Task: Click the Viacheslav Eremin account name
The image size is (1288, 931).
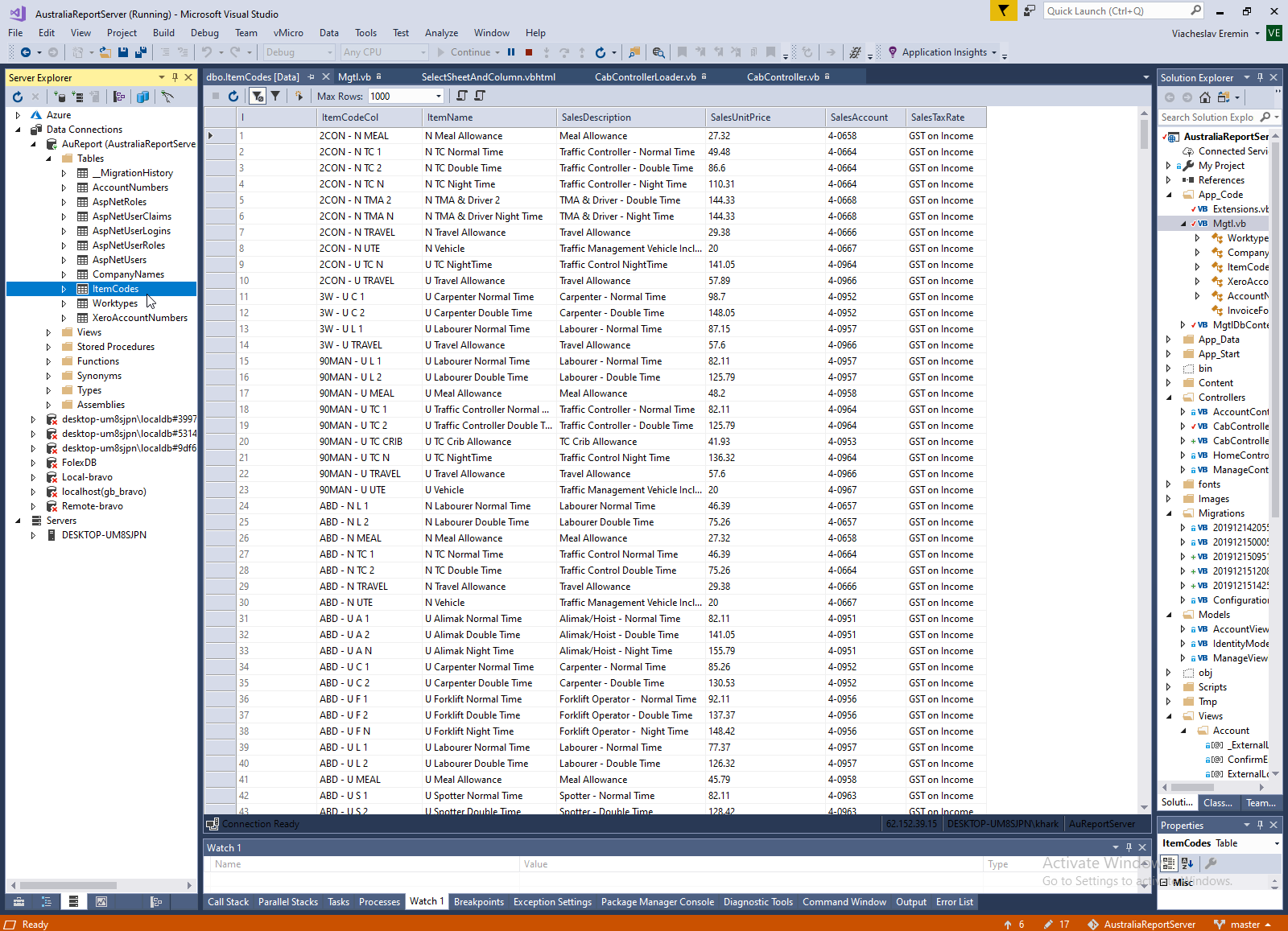Action: 1210,34
